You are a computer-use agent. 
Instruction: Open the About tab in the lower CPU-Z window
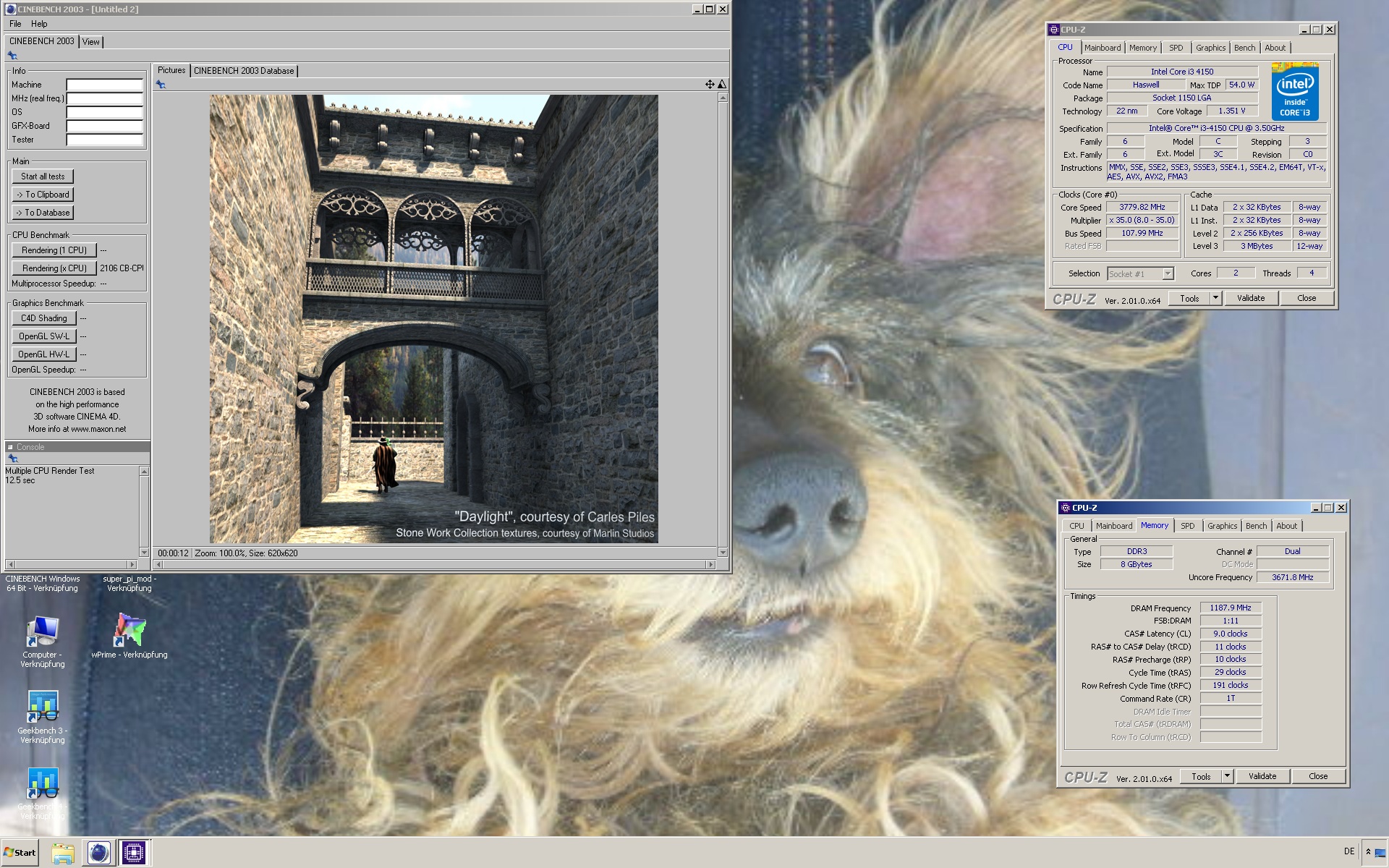point(1287,526)
